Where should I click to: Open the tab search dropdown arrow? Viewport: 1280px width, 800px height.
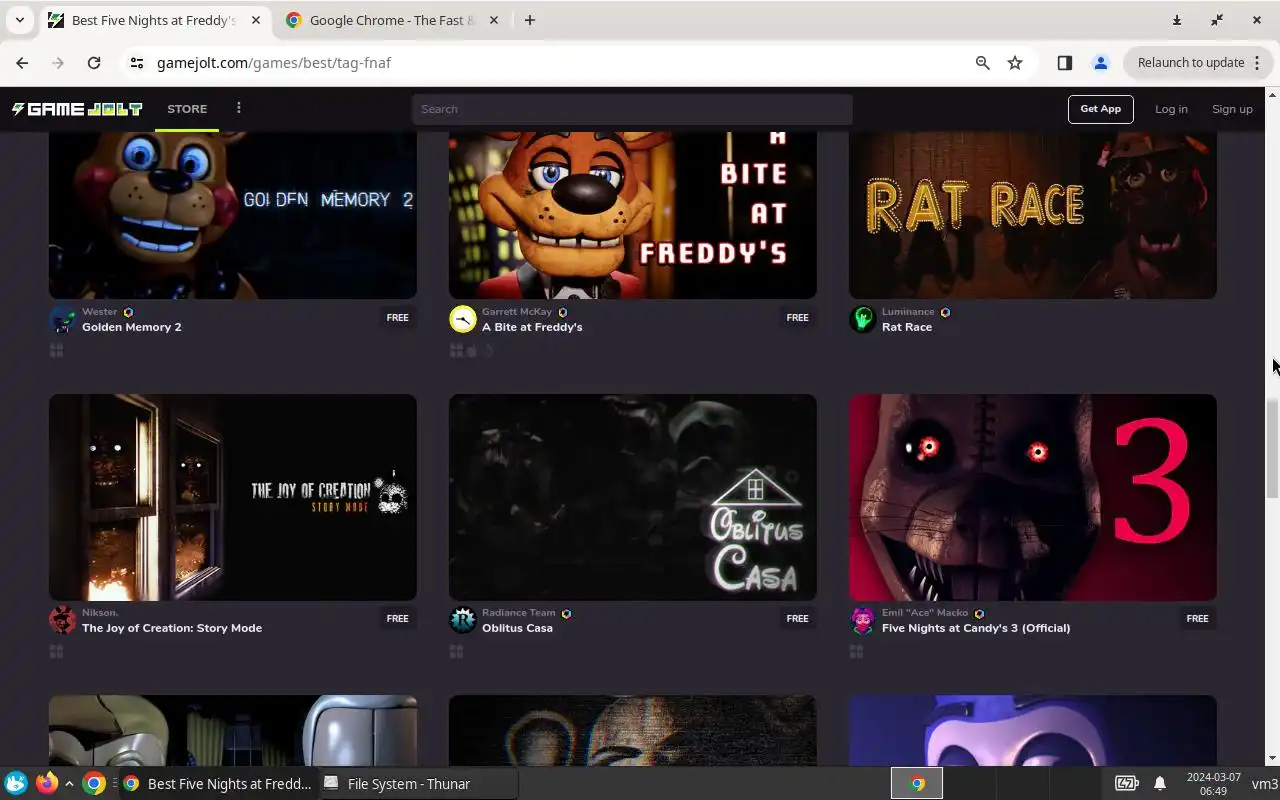tap(19, 20)
